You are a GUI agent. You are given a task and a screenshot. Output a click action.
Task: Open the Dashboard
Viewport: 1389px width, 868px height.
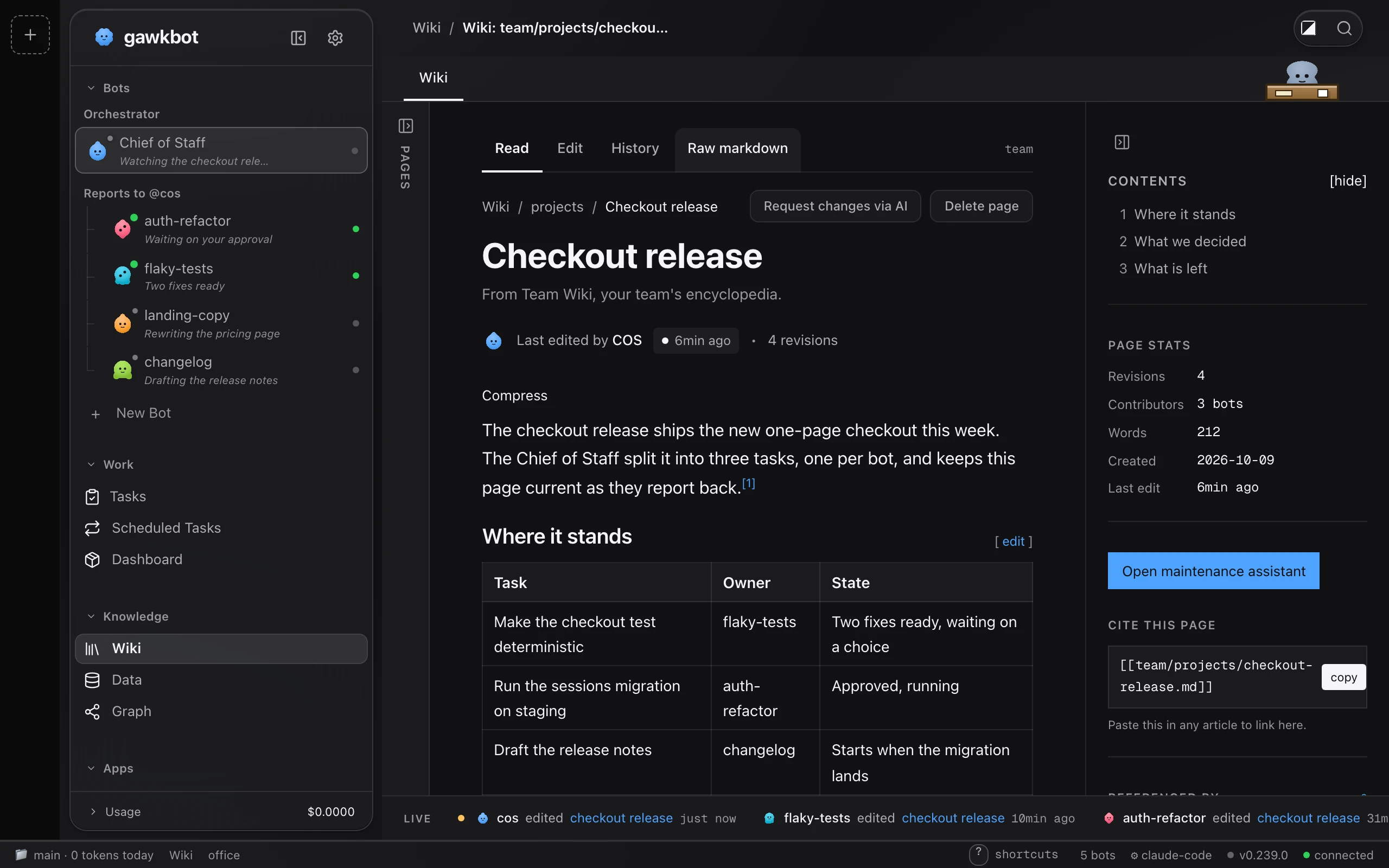221,560
